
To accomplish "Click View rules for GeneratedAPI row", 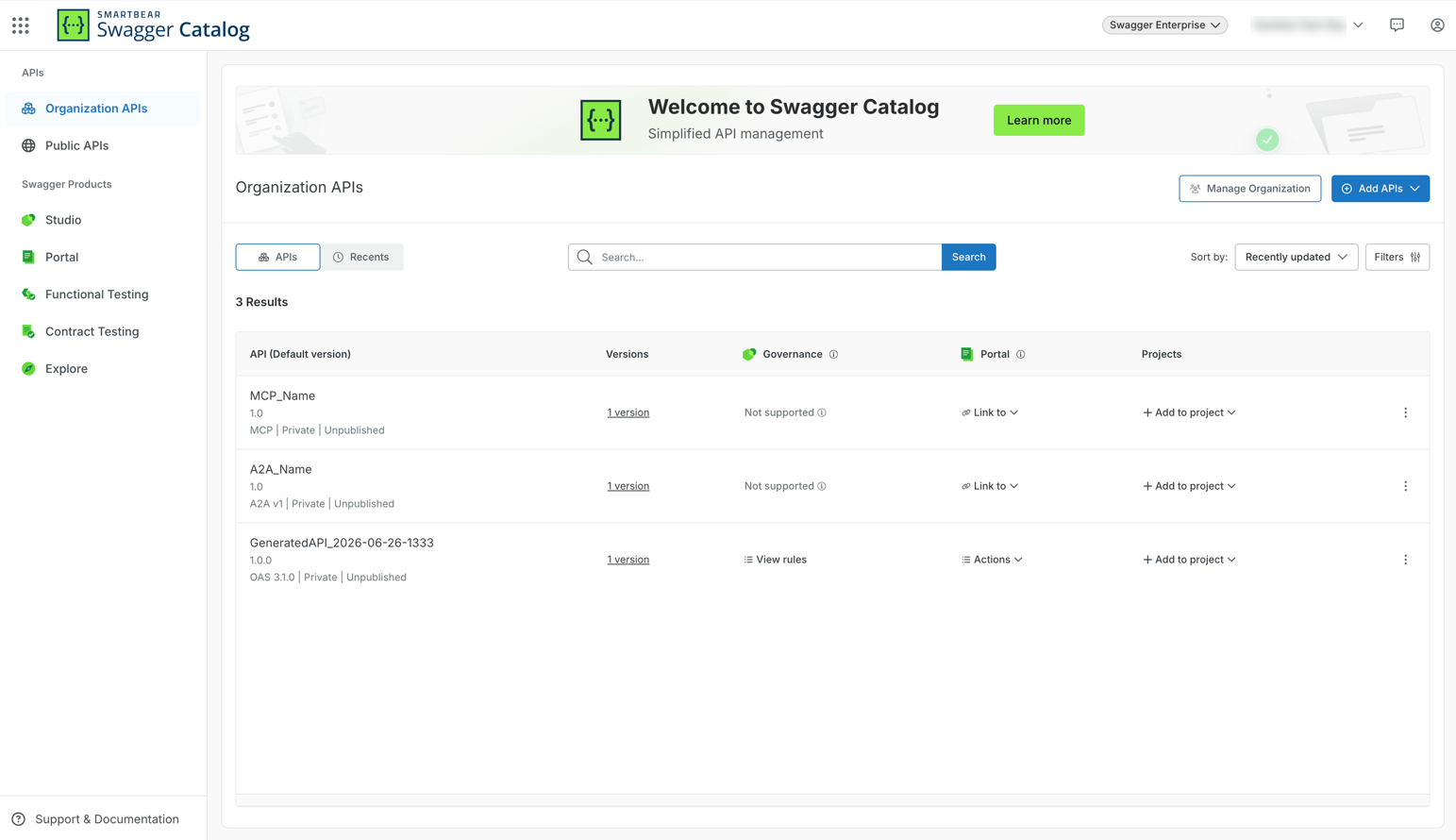I will pos(775,560).
